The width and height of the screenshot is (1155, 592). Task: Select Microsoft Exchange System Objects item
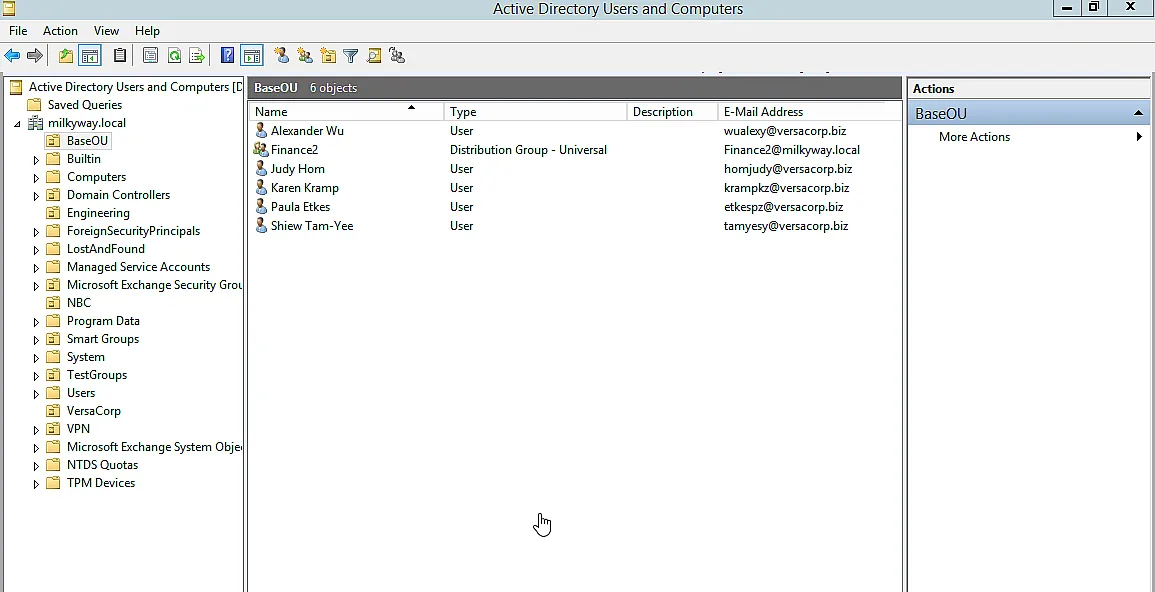[x=154, y=447]
